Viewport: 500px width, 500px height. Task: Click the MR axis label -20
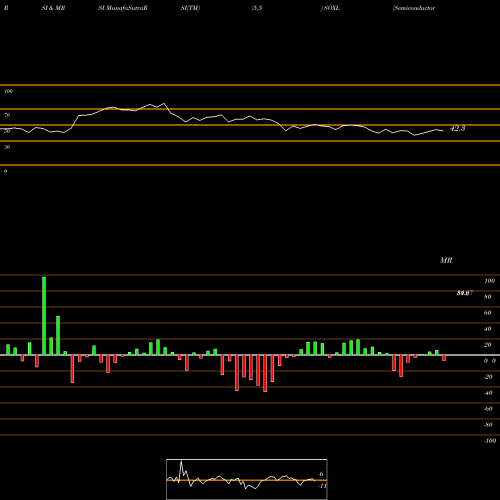[x=488, y=377]
